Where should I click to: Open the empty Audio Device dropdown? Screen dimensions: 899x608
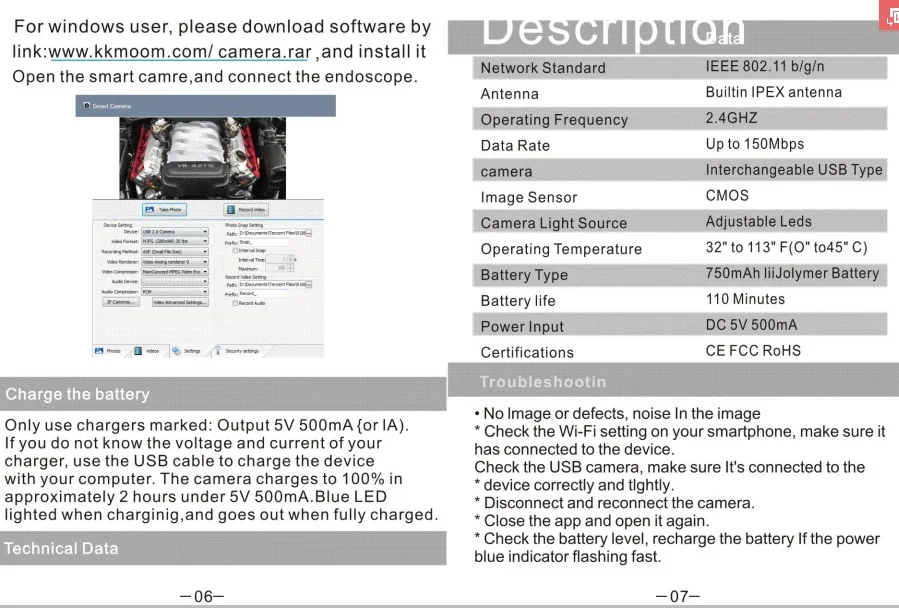point(175,282)
